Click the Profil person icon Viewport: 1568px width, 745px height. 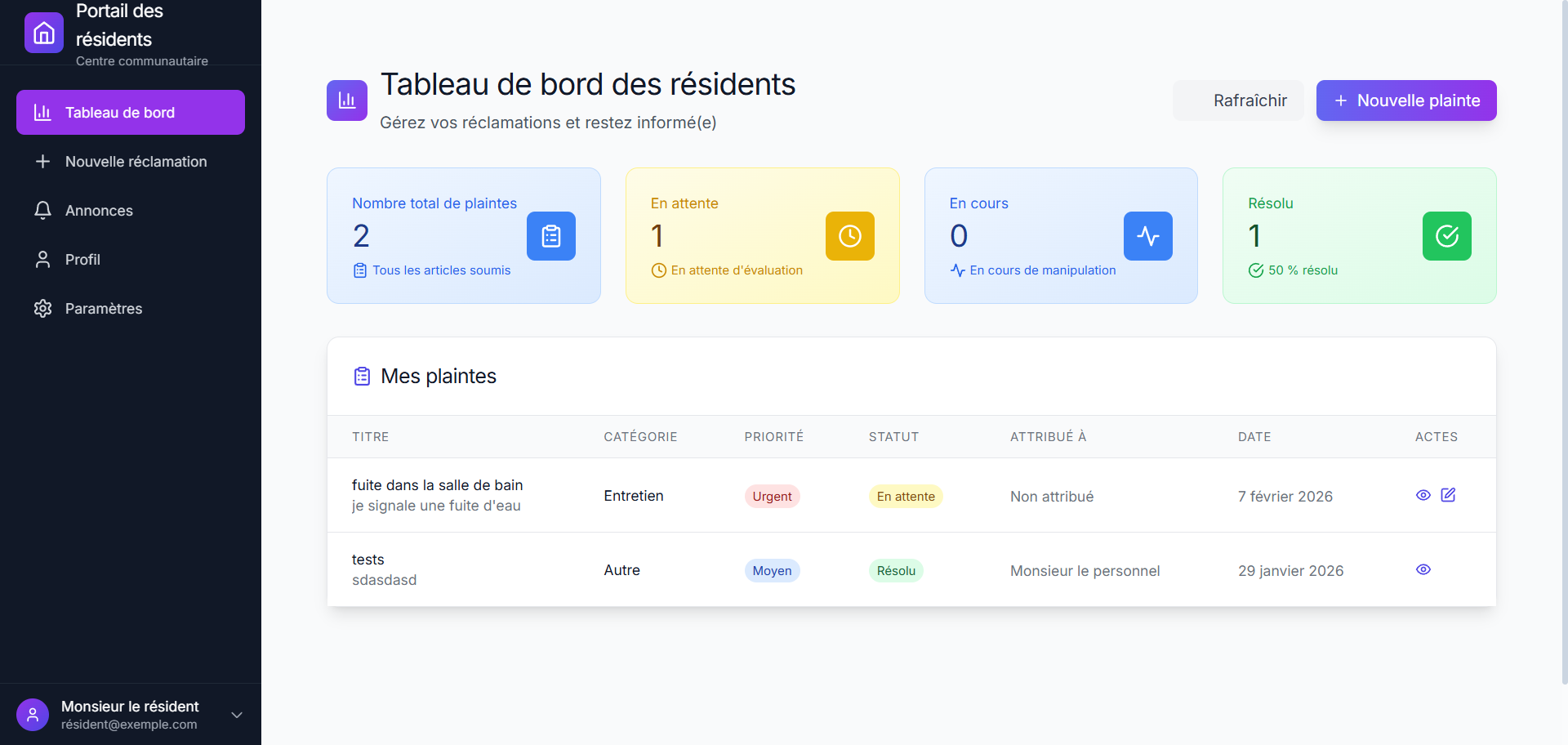42,259
